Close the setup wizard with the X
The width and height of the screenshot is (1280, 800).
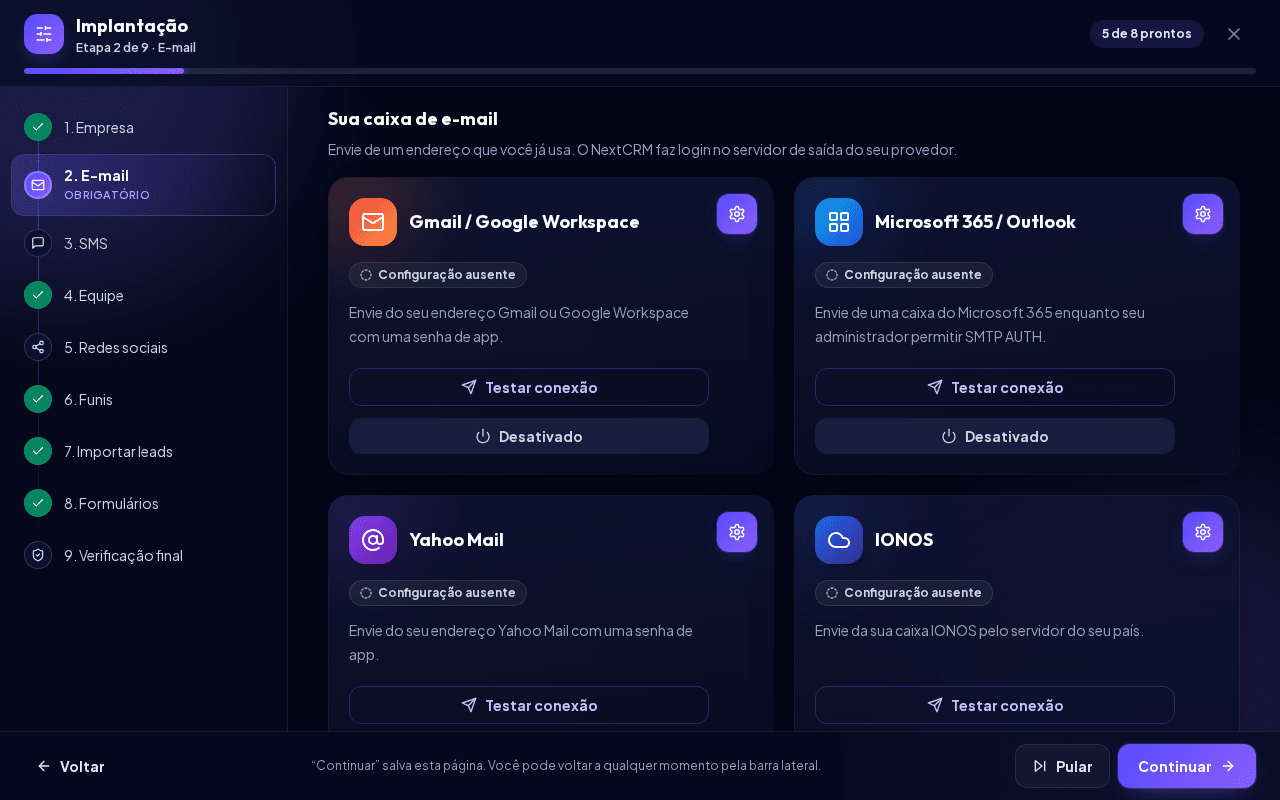pyautogui.click(x=1234, y=34)
